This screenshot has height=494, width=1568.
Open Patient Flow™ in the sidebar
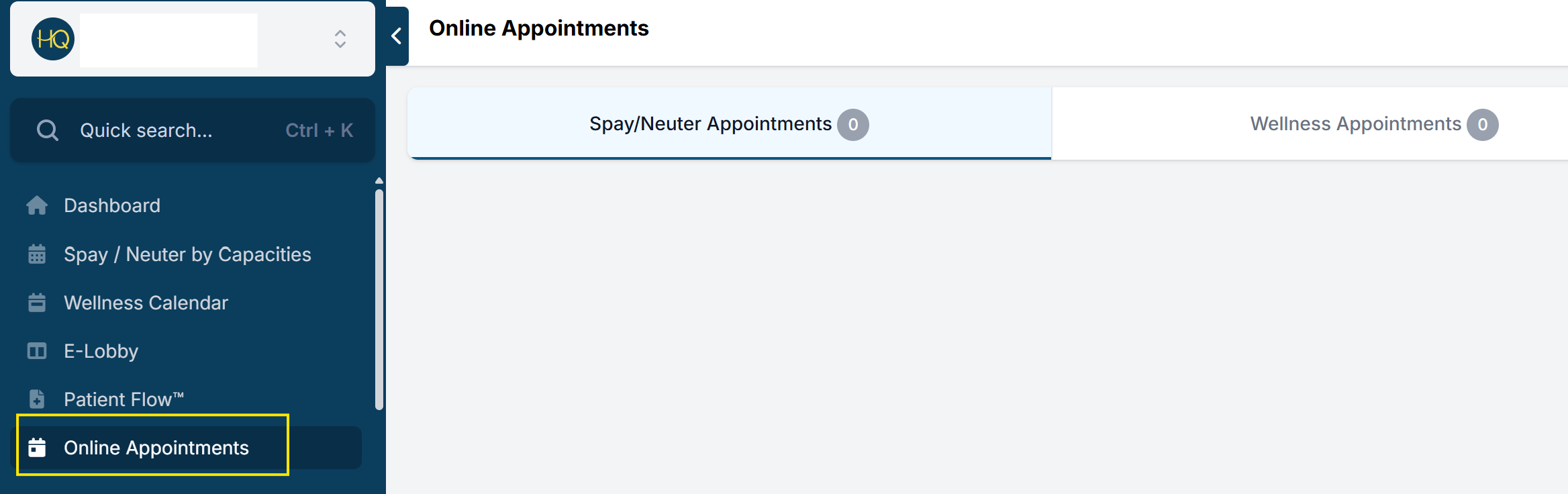tap(124, 399)
